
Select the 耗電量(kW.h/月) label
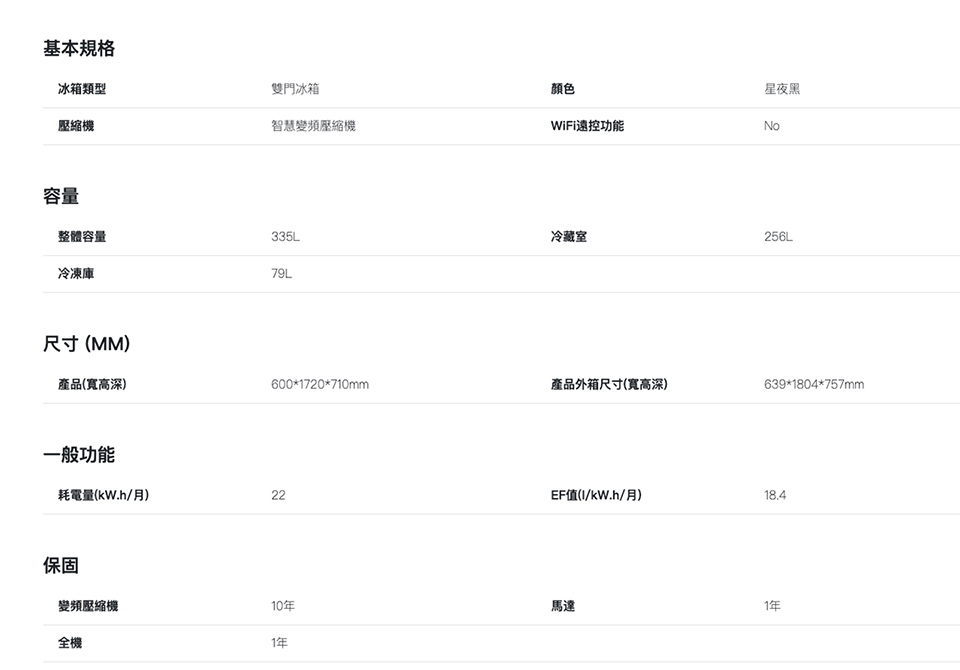104,496
